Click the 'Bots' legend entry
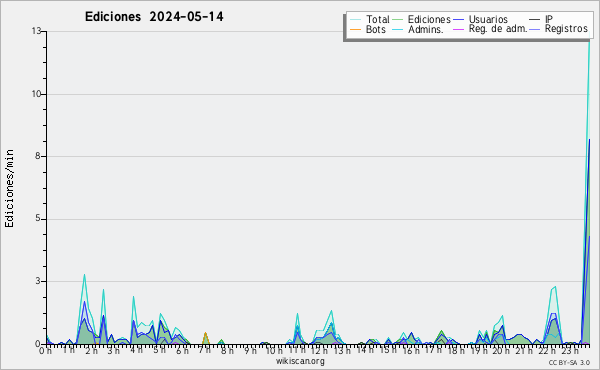Viewport: 600px width, 370px height. 375,29
